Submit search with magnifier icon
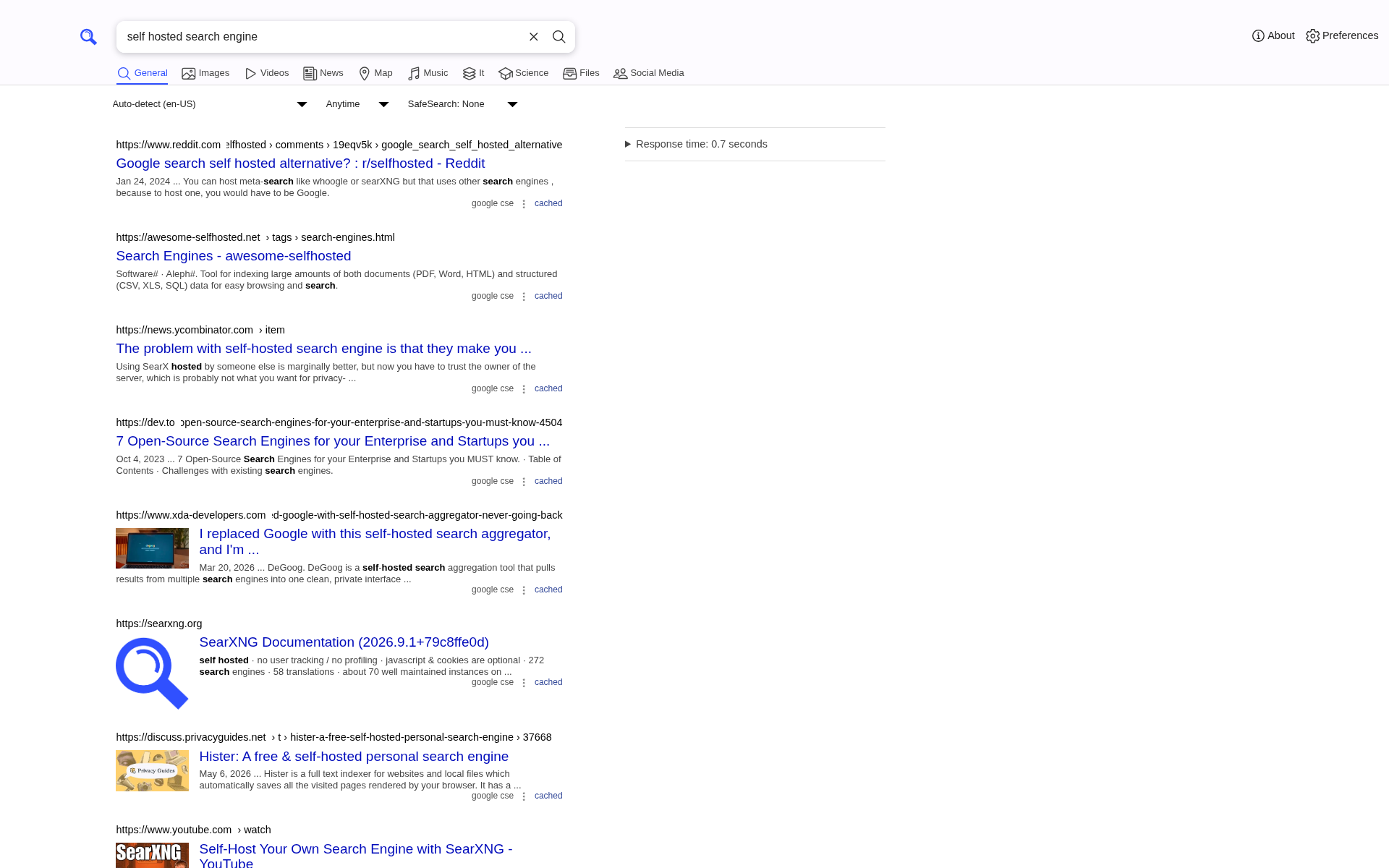1389x868 pixels. pos(558,37)
